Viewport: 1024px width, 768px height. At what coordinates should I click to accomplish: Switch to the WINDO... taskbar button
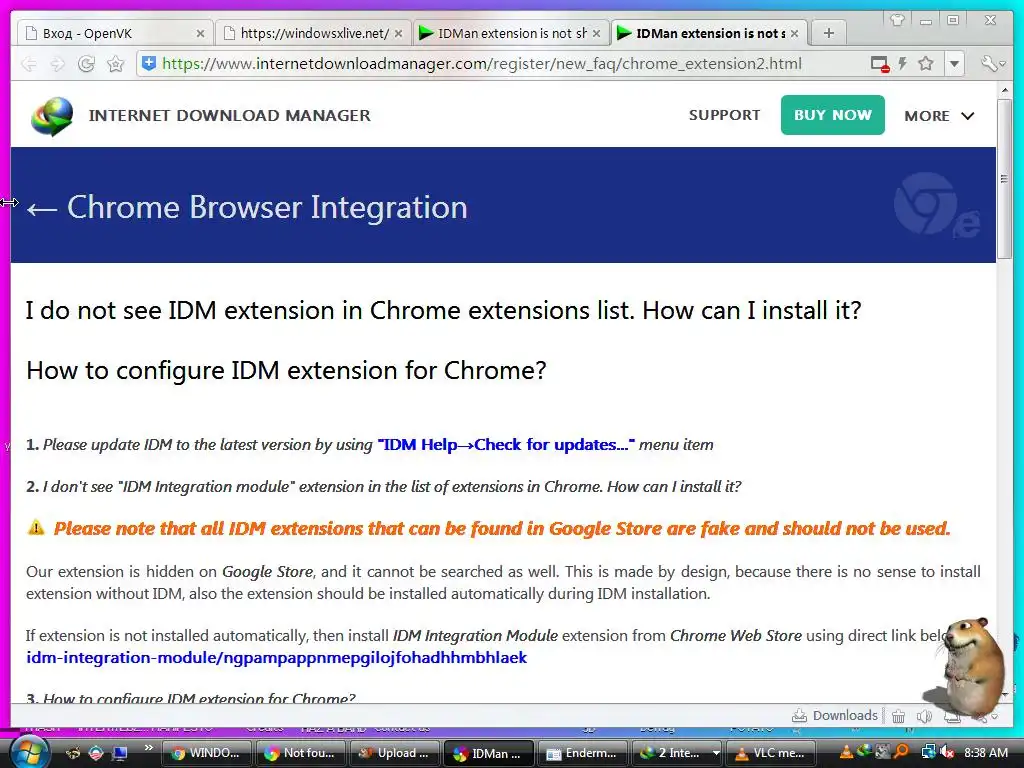206,753
